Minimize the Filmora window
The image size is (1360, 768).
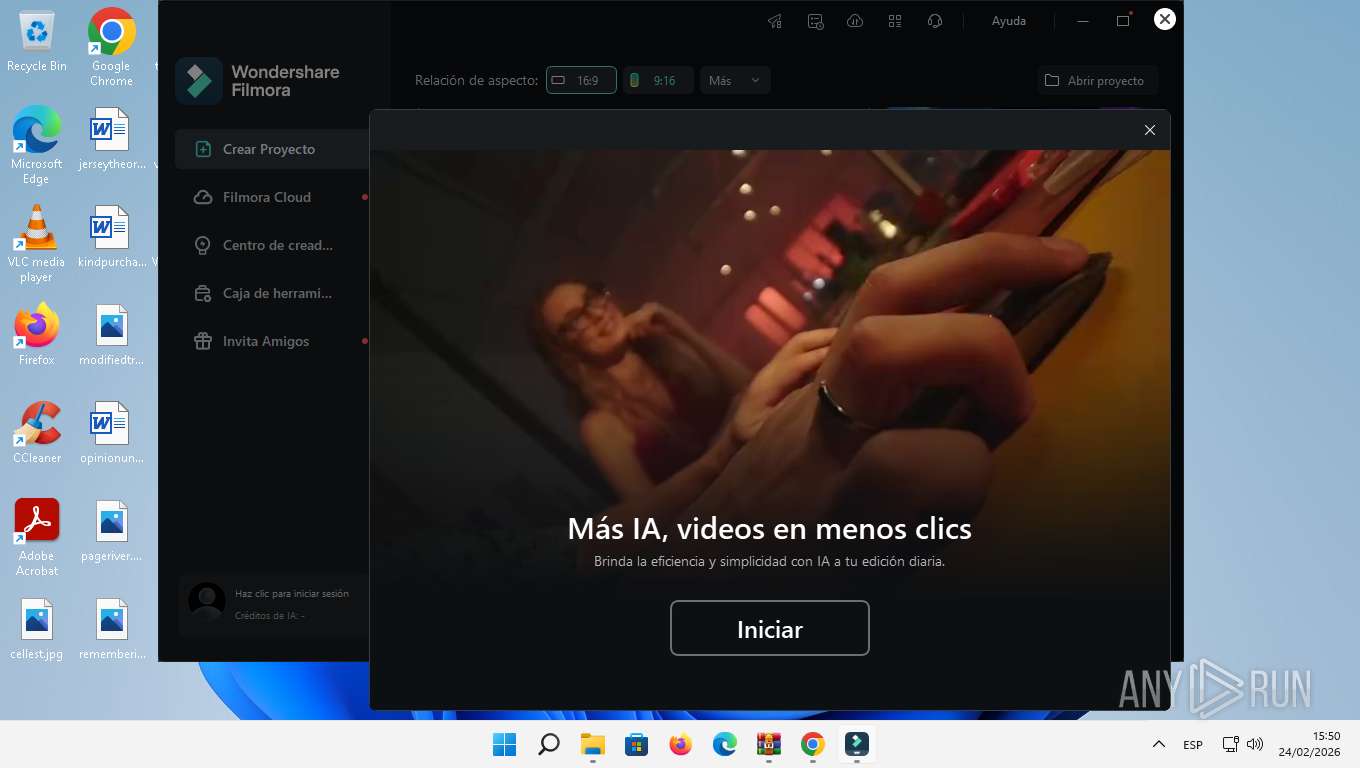point(1083,21)
